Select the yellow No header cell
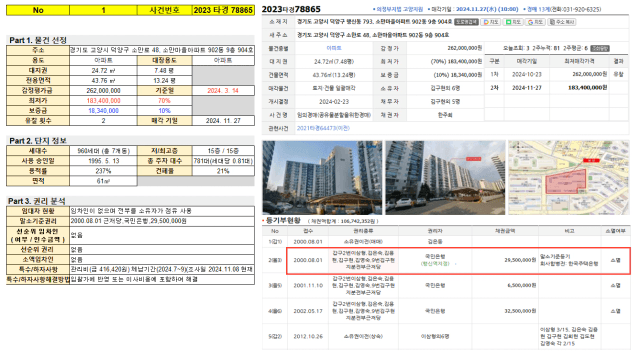The width and height of the screenshot is (640, 360). pyautogui.click(x=38, y=10)
